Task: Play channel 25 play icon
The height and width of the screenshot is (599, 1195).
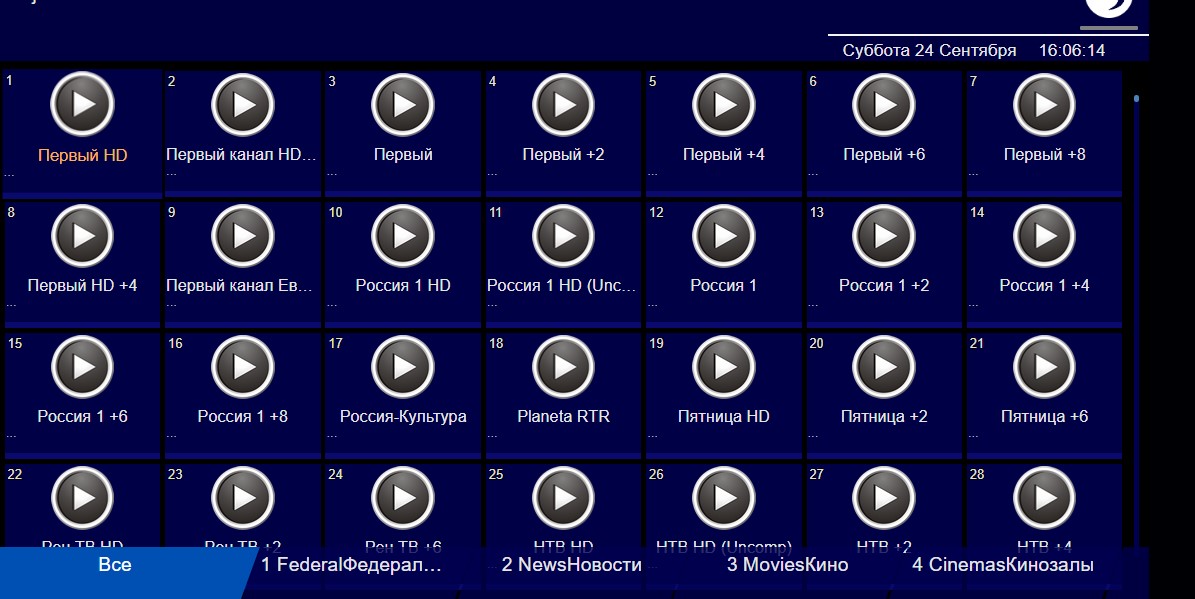Action: click(564, 498)
